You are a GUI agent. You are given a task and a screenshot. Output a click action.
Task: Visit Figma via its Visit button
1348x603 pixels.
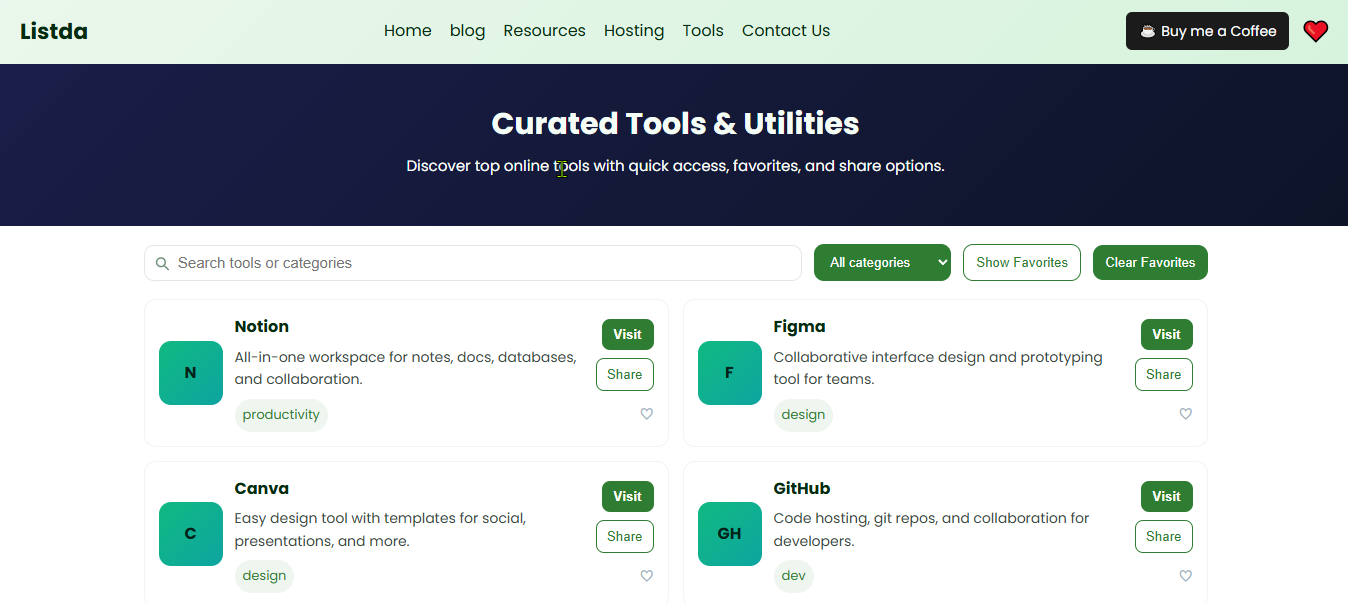click(1167, 335)
